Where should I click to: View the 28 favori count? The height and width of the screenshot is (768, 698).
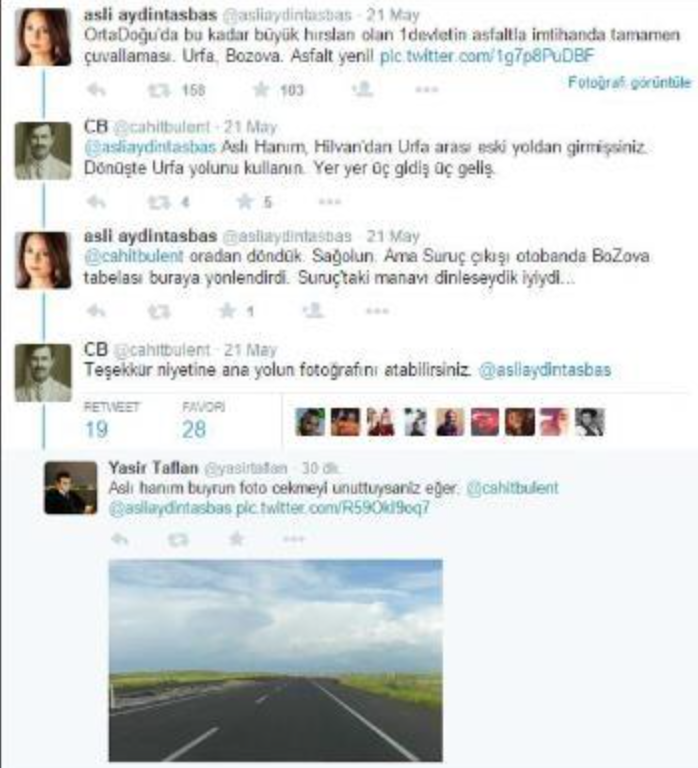(x=194, y=430)
